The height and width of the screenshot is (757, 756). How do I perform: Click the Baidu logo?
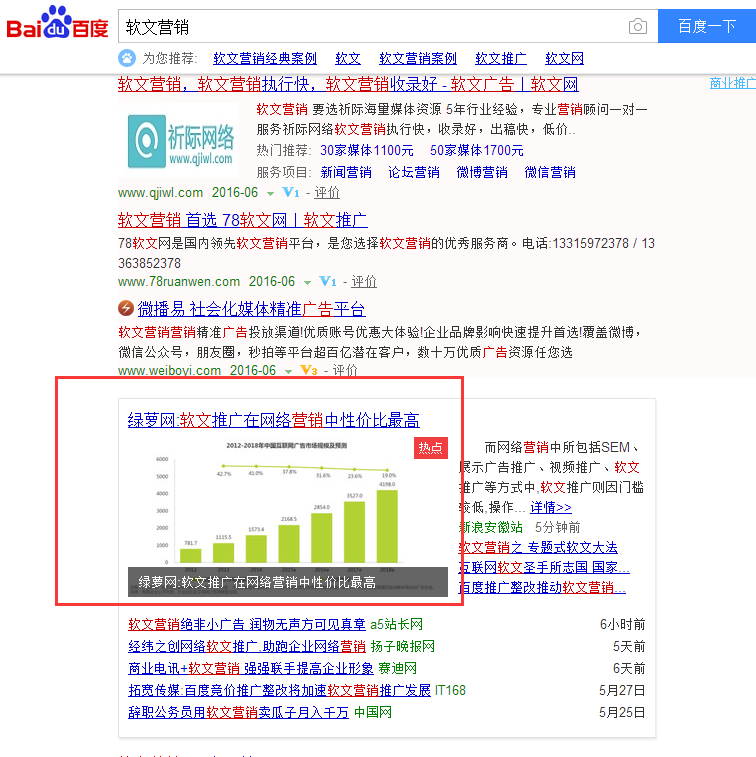coord(57,26)
